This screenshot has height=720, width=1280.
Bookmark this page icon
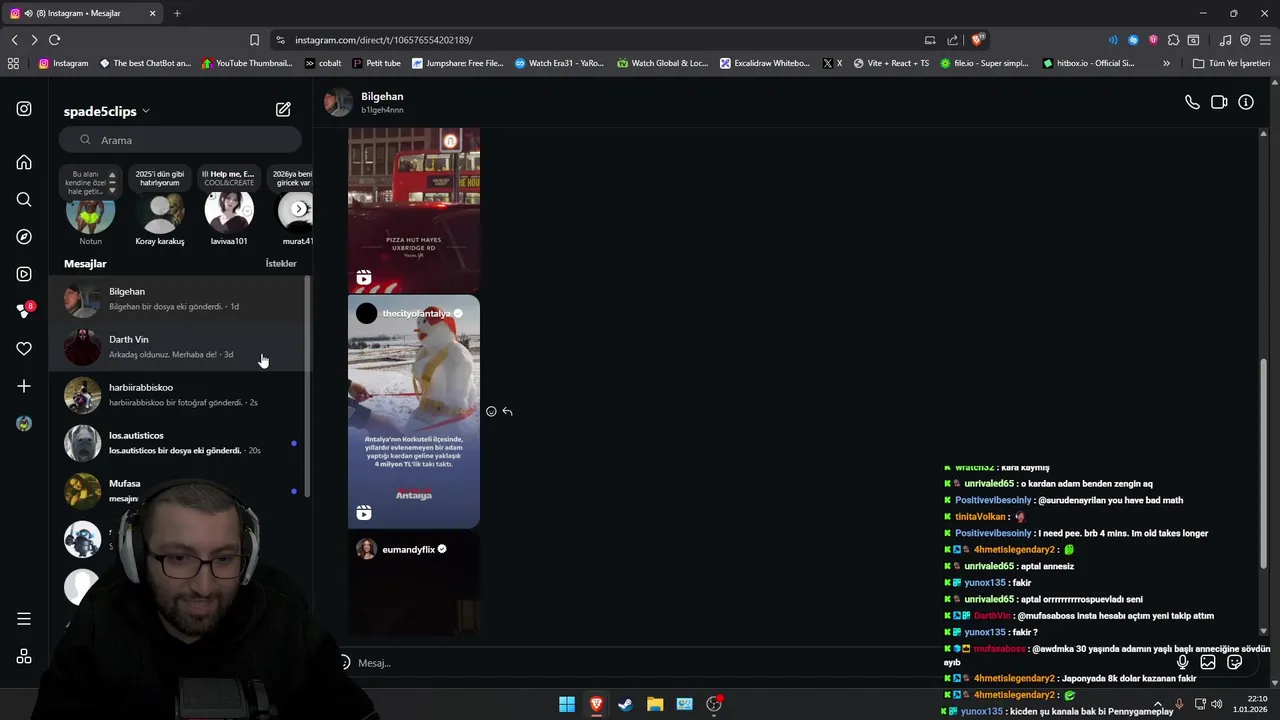[x=254, y=40]
